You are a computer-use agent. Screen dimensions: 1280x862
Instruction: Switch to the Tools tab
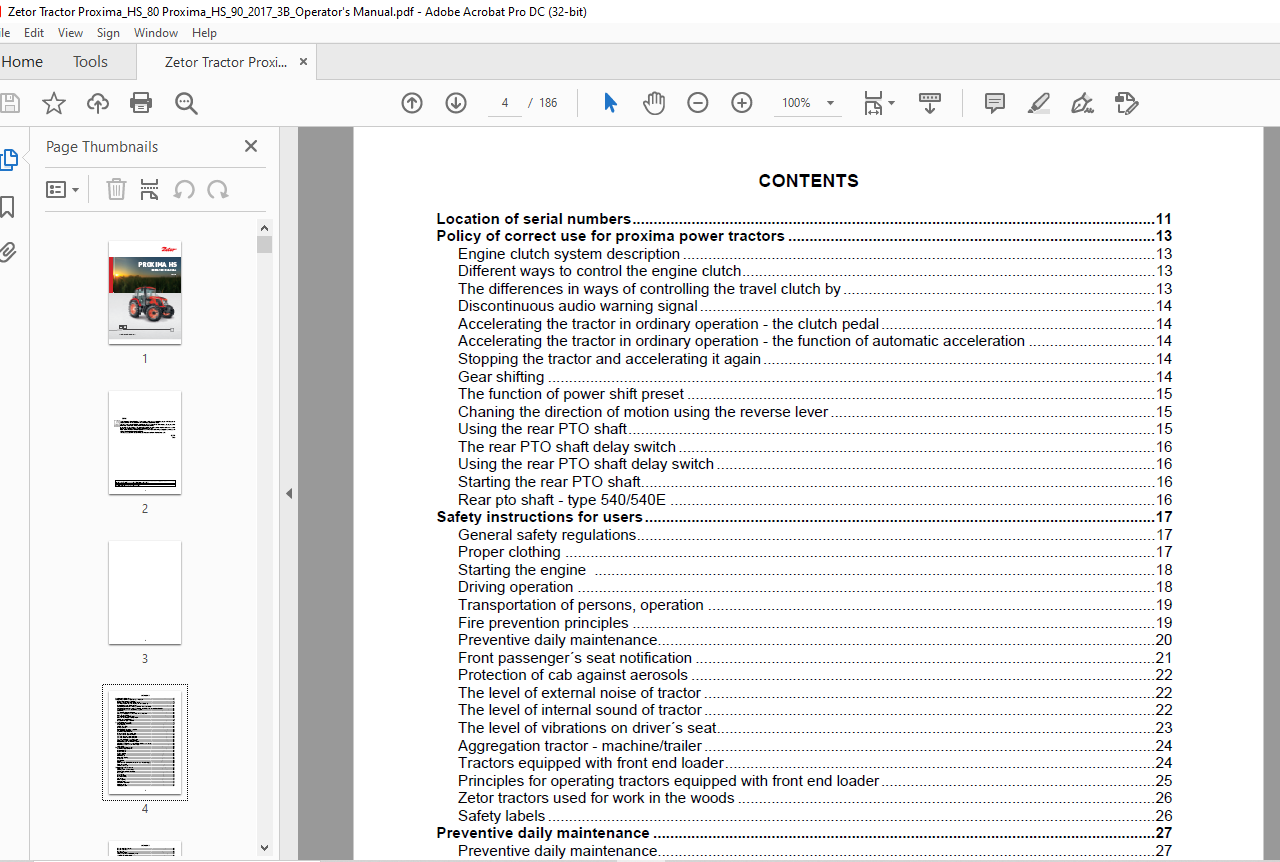pyautogui.click(x=90, y=62)
